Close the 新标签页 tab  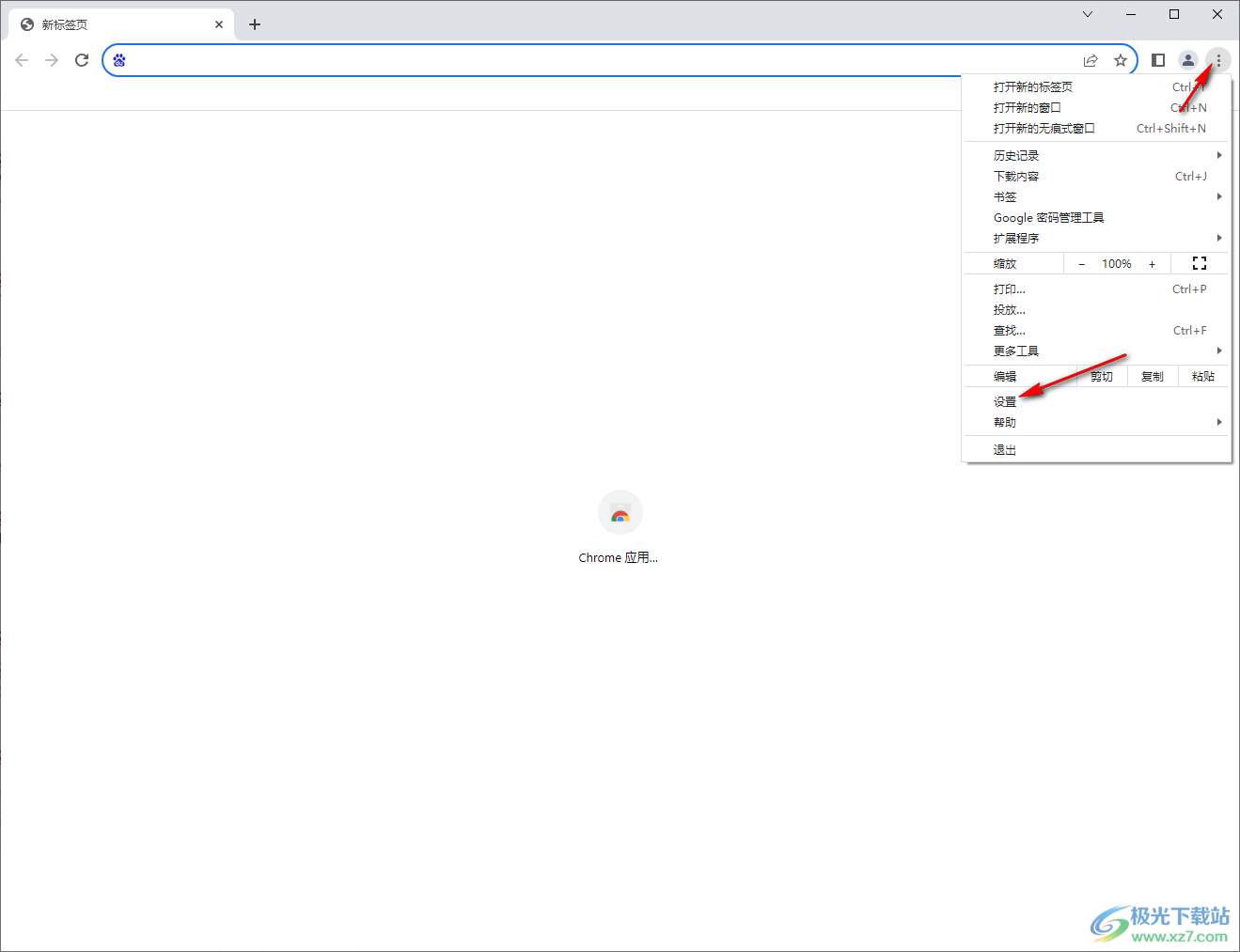(x=219, y=24)
